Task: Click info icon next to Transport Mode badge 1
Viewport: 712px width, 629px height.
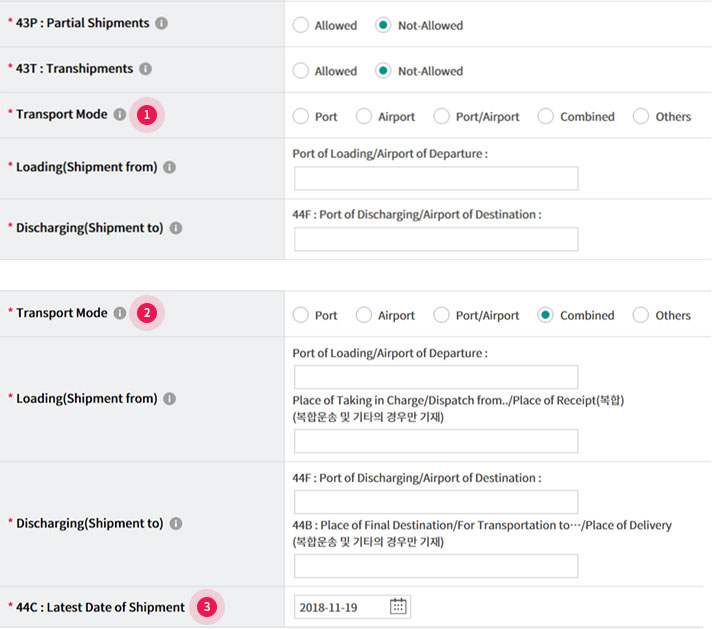Action: click(120, 115)
